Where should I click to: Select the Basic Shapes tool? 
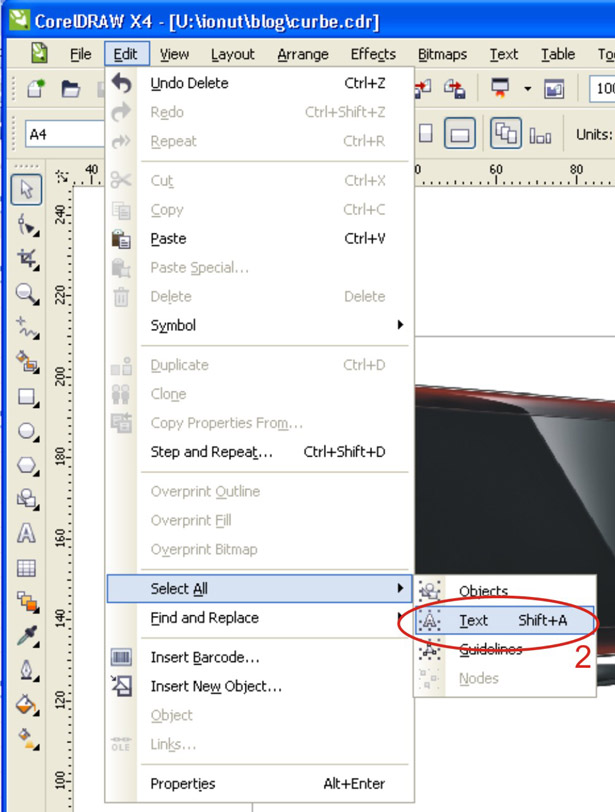[x=26, y=499]
